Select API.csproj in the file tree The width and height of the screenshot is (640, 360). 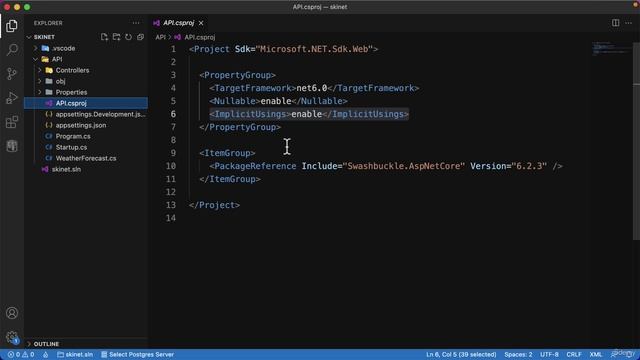[x=86, y=103]
